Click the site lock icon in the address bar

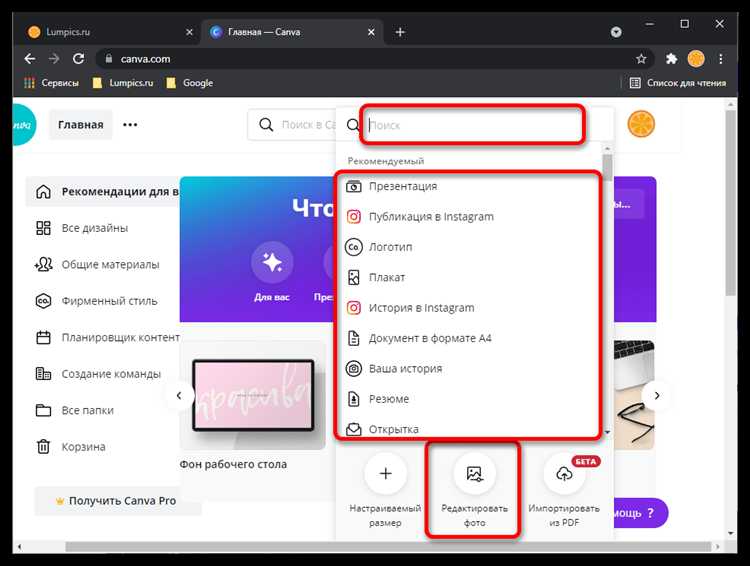pyautogui.click(x=109, y=58)
